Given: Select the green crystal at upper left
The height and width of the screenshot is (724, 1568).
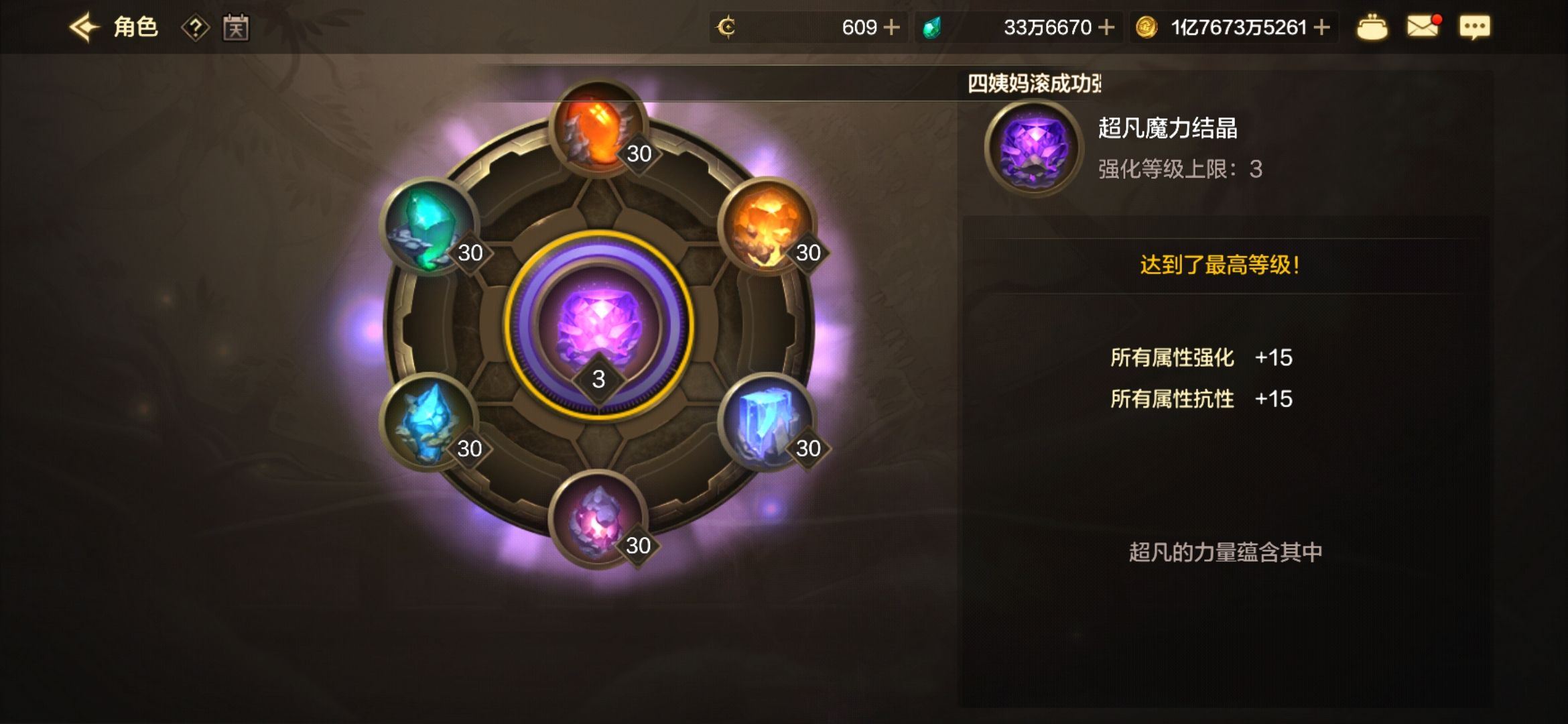Looking at the screenshot, I should point(429,226).
